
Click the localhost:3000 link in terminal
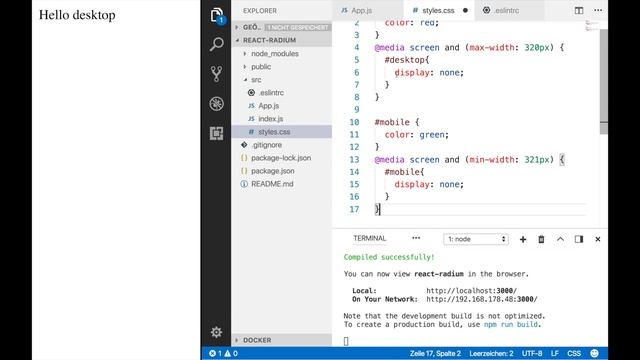pyautogui.click(x=471, y=291)
